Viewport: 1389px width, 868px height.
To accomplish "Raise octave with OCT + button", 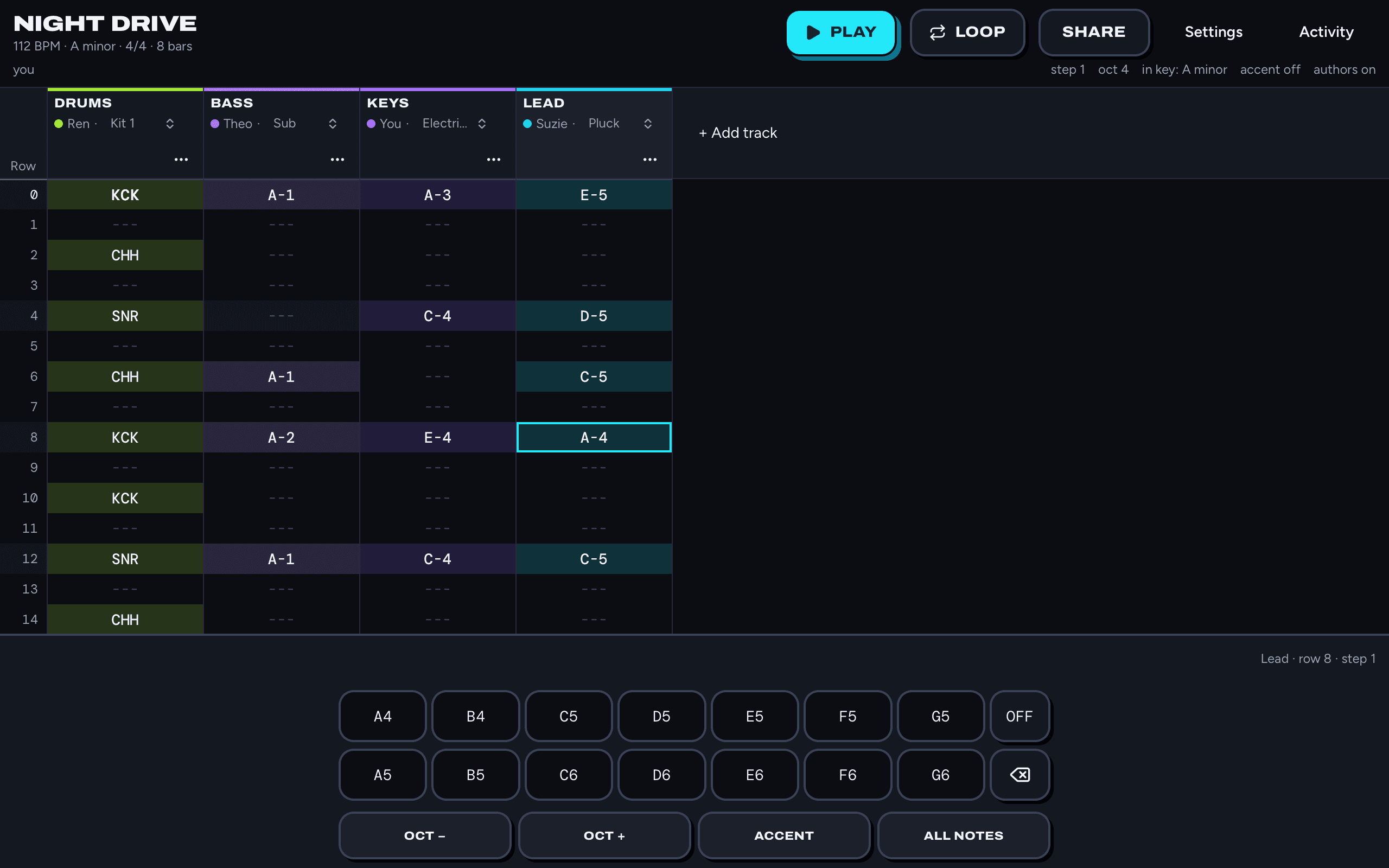I will pos(604,835).
